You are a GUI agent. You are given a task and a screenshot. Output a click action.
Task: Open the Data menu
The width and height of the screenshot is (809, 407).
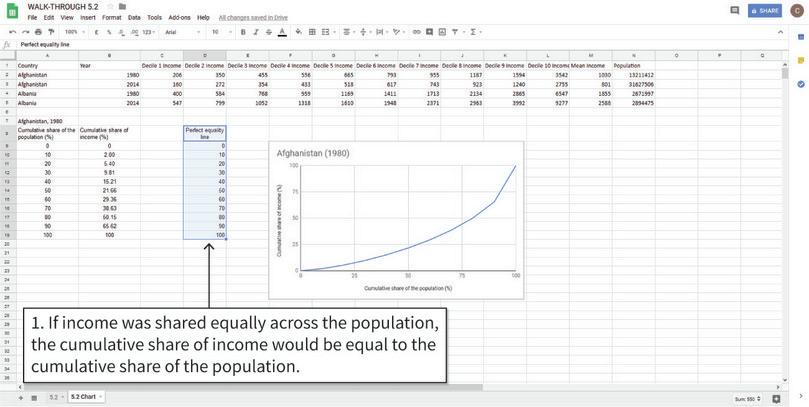[134, 18]
